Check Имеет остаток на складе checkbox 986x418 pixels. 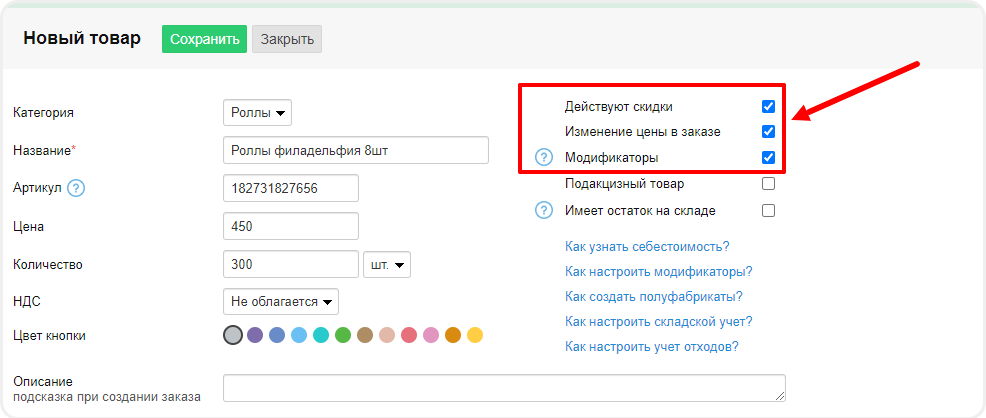768,210
